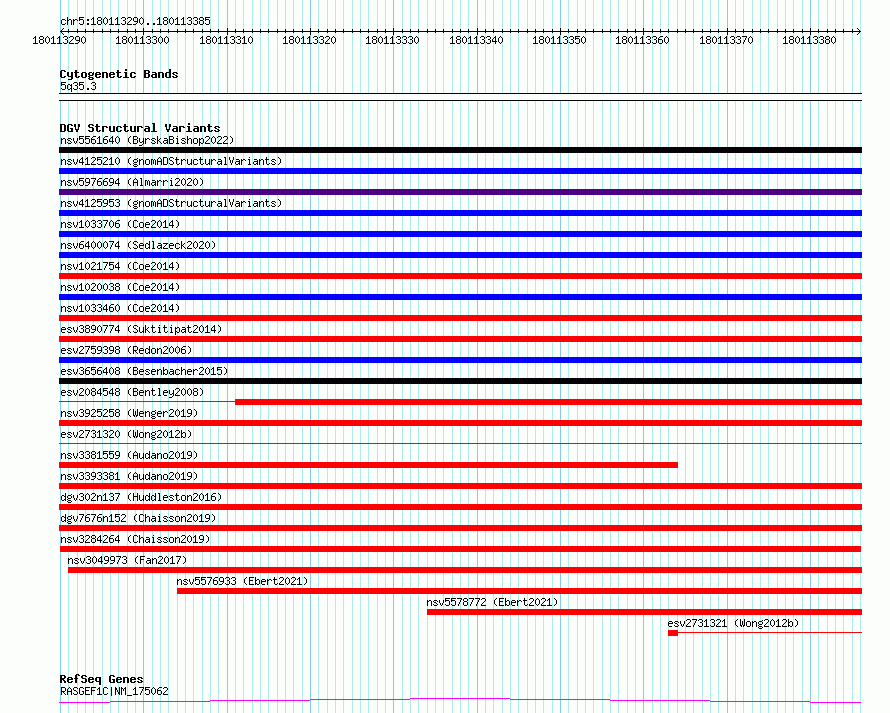Click ruler position 180113330

pyautogui.click(x=392, y=41)
